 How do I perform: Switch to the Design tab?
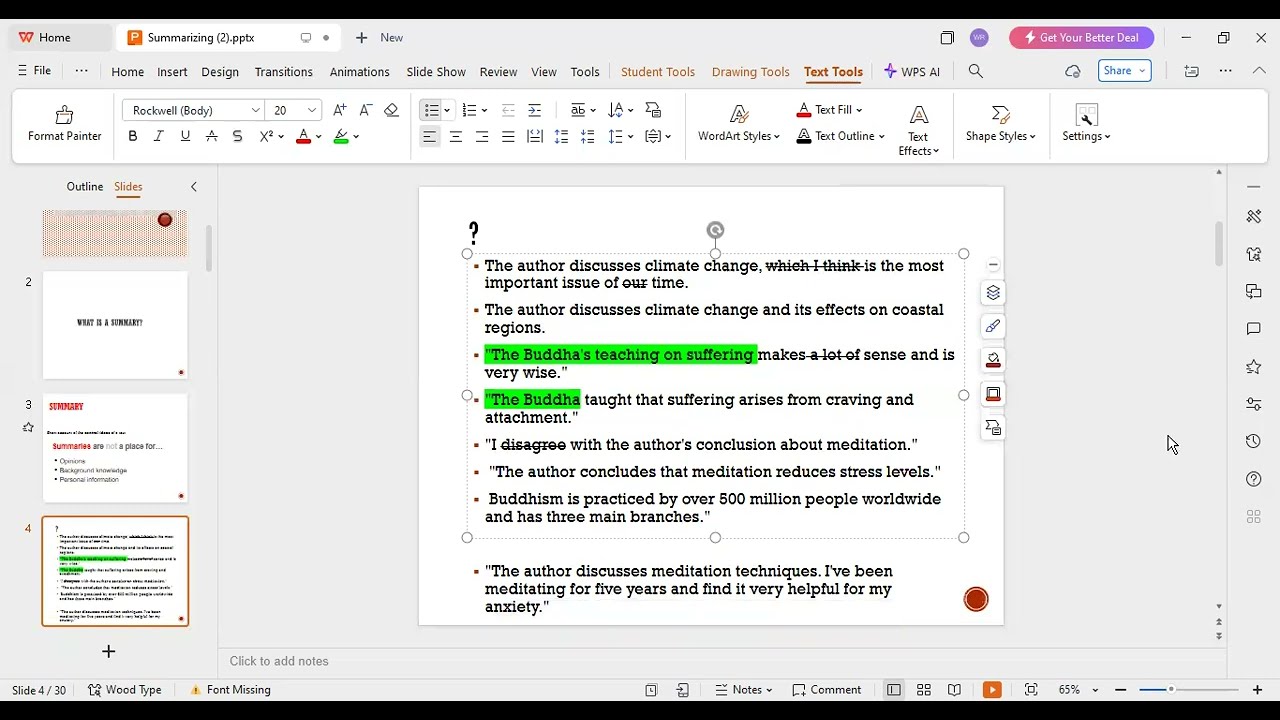[x=220, y=72]
